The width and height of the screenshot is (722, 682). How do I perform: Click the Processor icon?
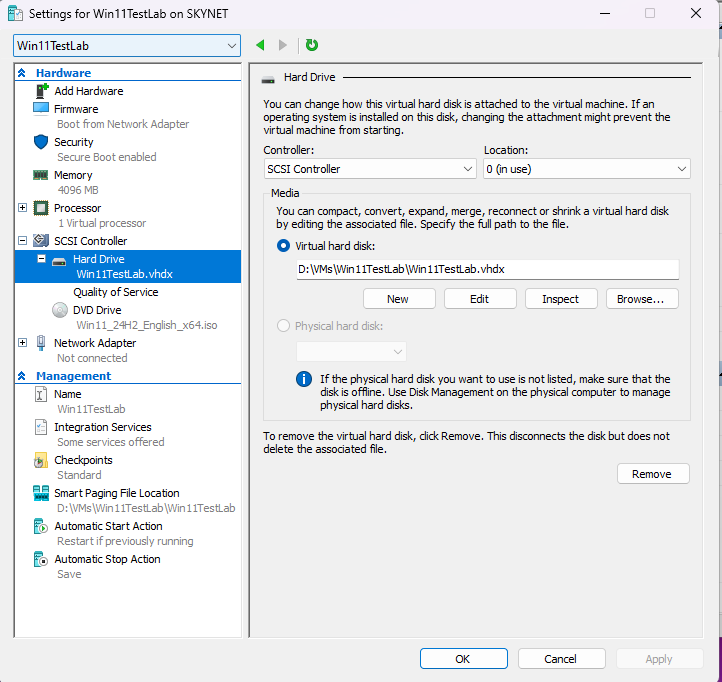[41, 208]
